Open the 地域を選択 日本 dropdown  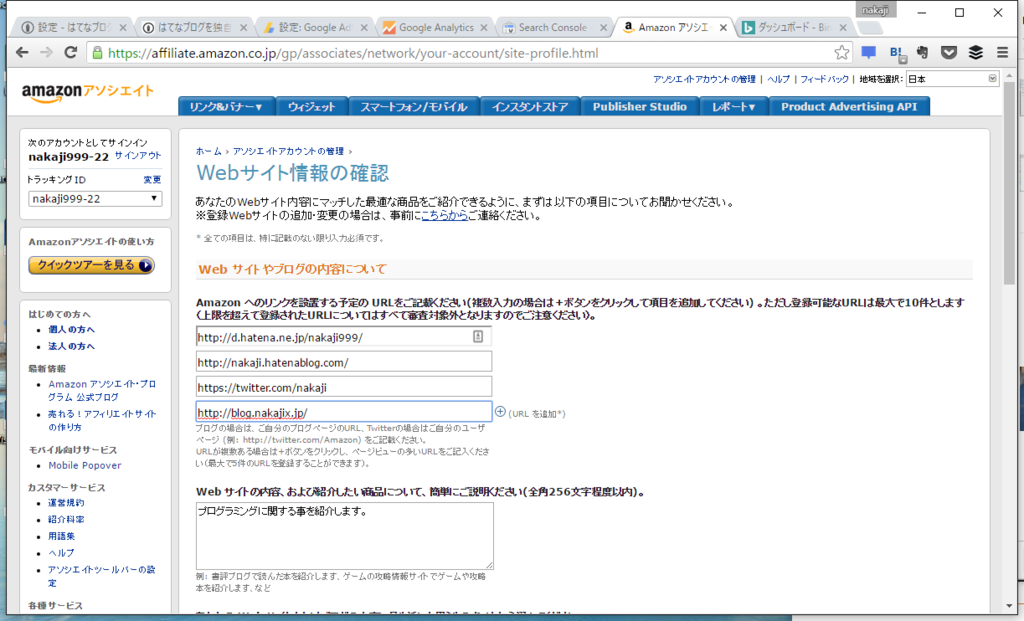953,79
